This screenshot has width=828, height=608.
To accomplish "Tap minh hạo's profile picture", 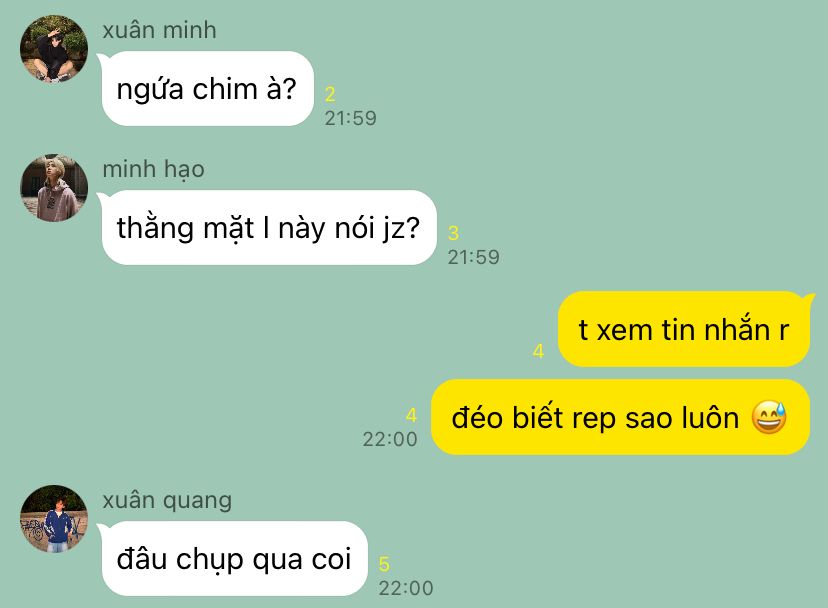I will [54, 188].
